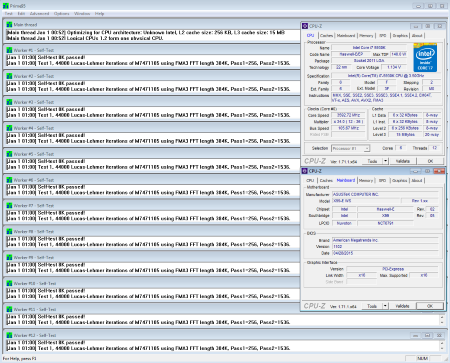Screen dimensions: 450x363
Task: Click Tools button in mainboard CPU-Z window
Action: point(372,306)
